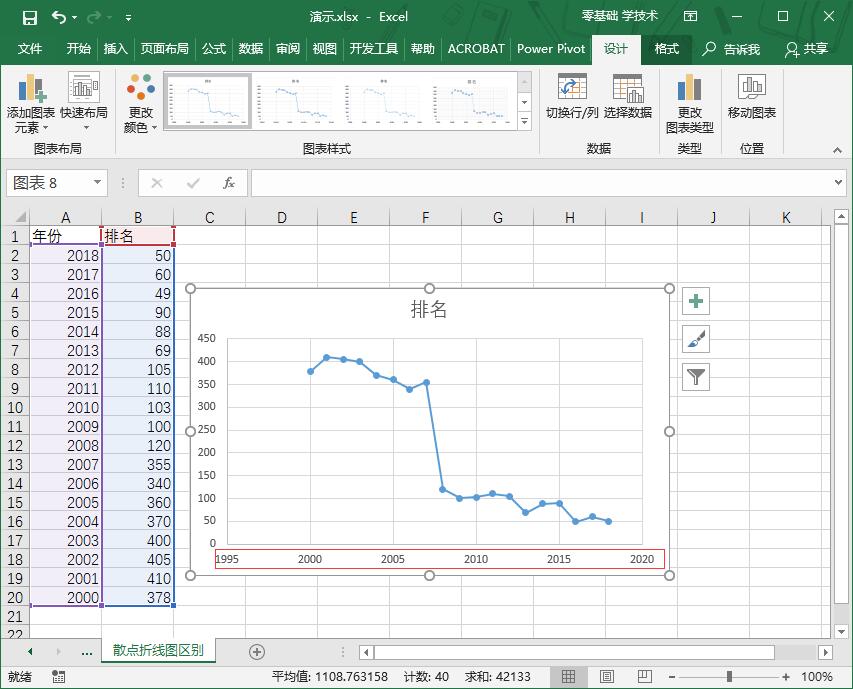Click the Undo arrow icon

(x=58, y=17)
